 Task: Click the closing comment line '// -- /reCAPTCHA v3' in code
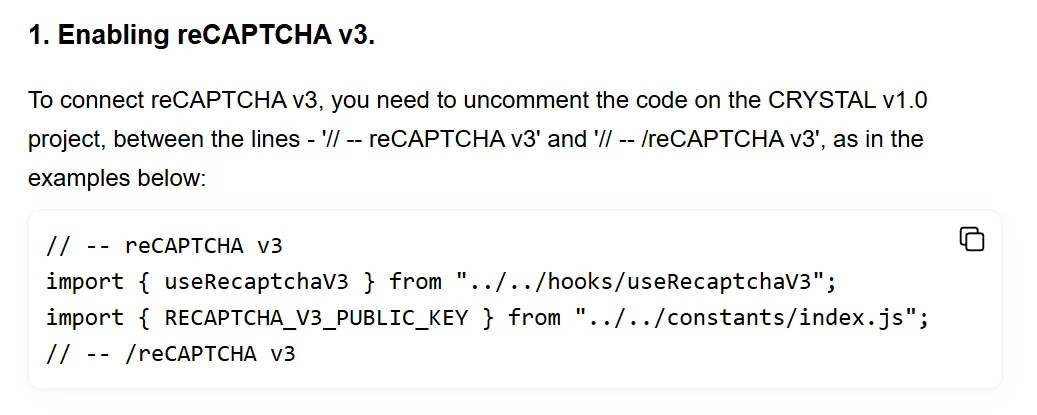171,354
